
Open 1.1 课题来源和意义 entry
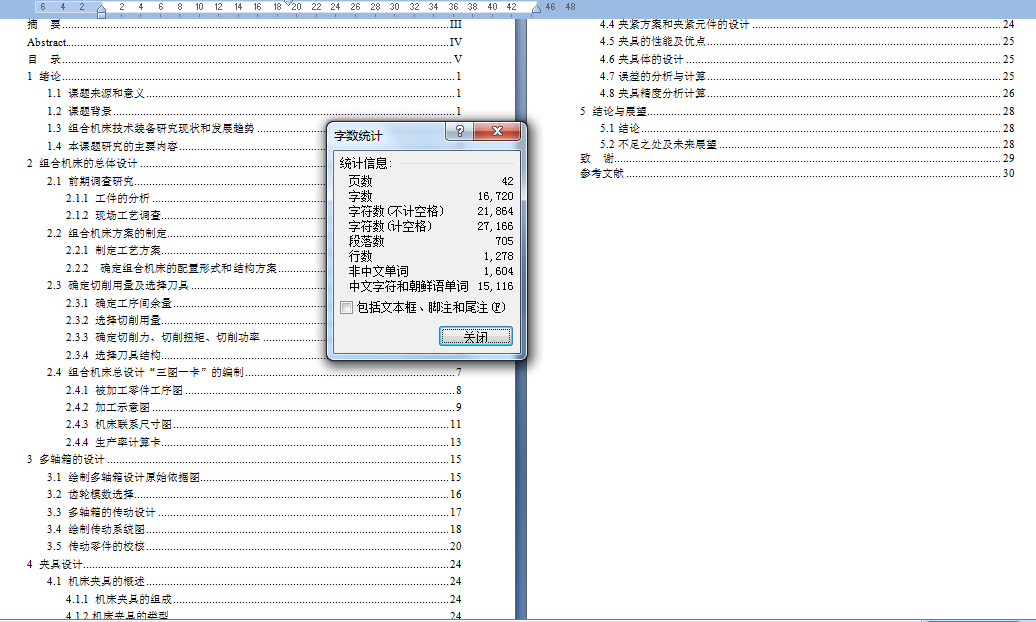254,93
